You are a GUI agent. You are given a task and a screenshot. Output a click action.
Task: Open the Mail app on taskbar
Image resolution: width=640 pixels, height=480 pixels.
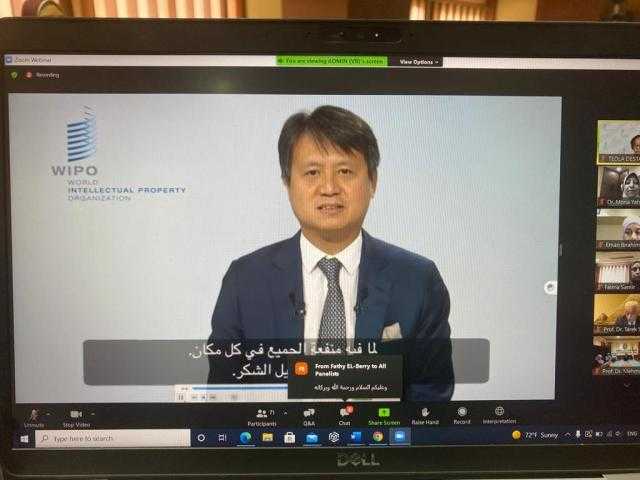[312, 438]
